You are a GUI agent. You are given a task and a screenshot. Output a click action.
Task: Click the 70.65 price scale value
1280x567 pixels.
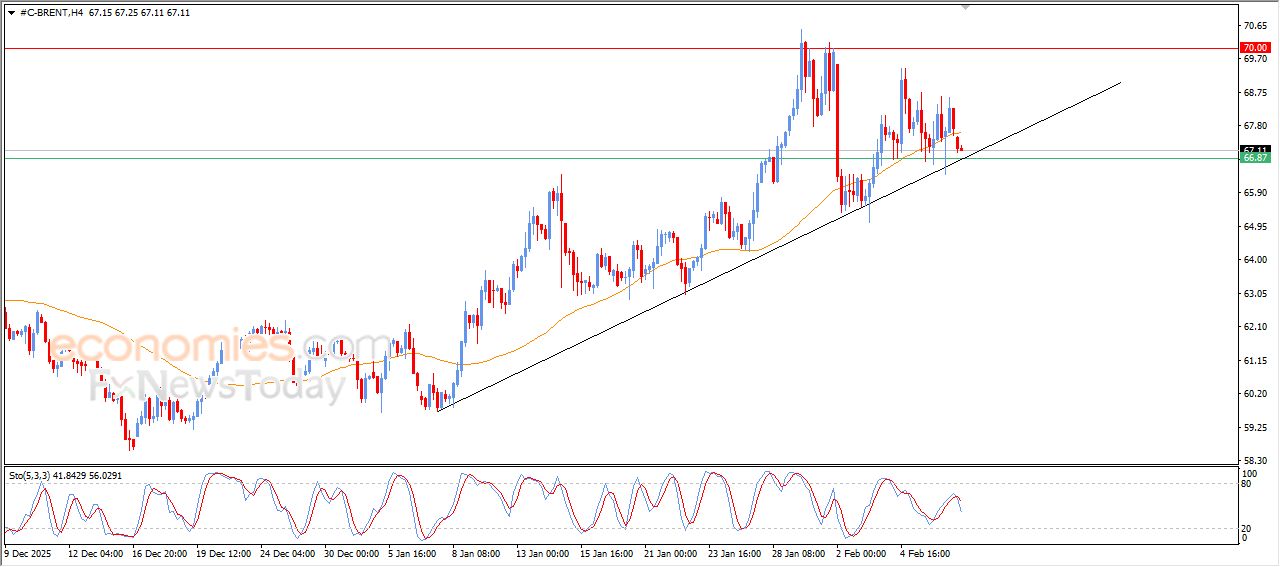click(x=1253, y=25)
